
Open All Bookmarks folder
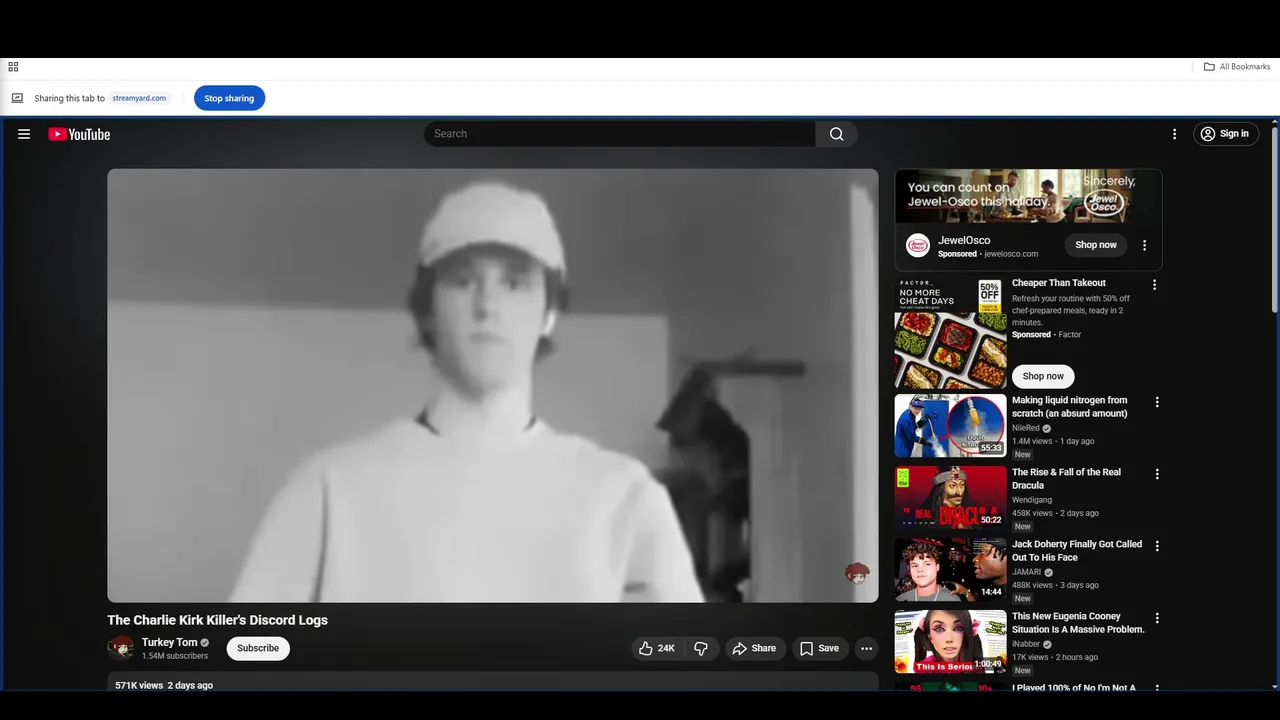point(1237,67)
